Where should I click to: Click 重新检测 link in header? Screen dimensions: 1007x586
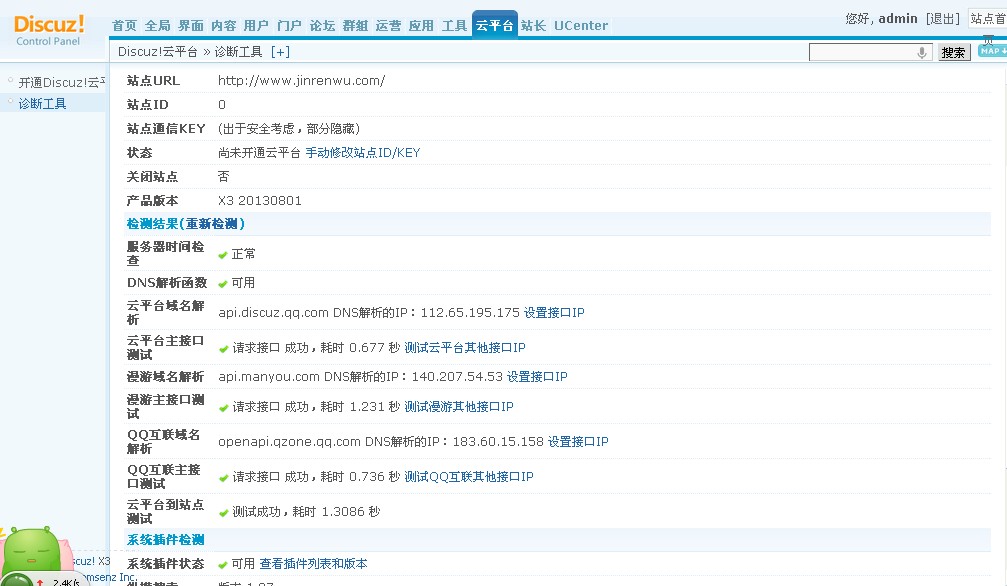point(212,224)
